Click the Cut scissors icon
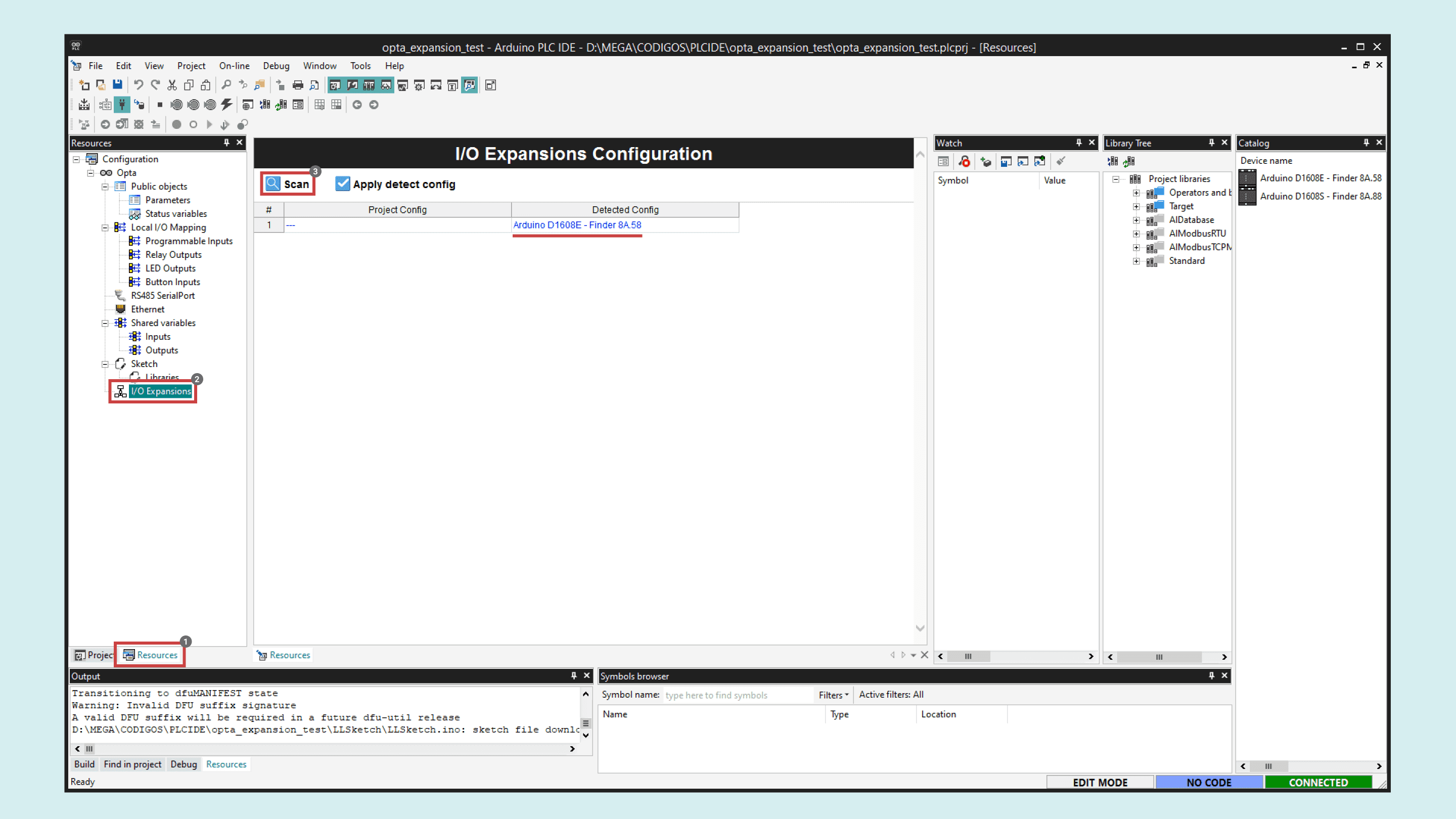 coord(172,85)
